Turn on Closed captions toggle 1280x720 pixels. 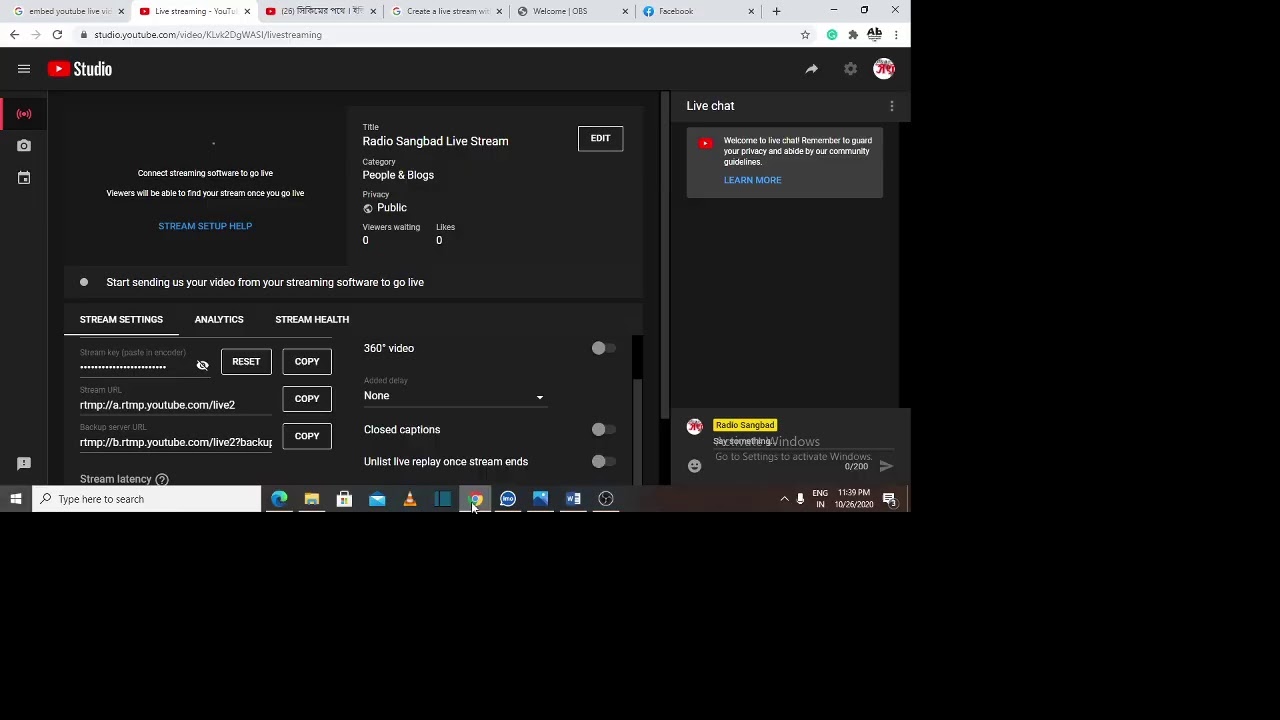coord(603,430)
